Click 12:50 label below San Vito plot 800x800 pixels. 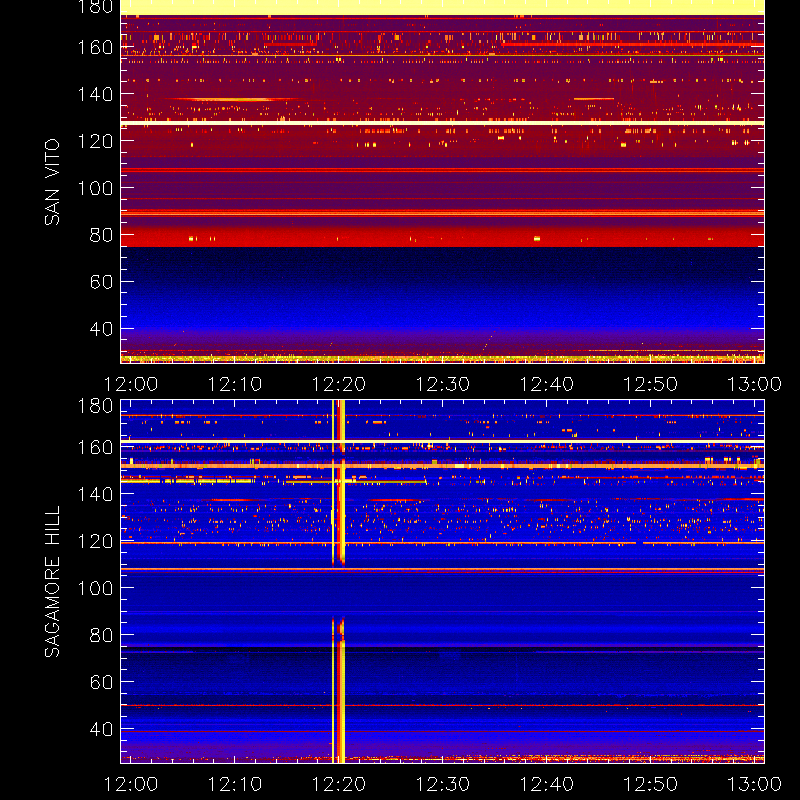tap(651, 384)
